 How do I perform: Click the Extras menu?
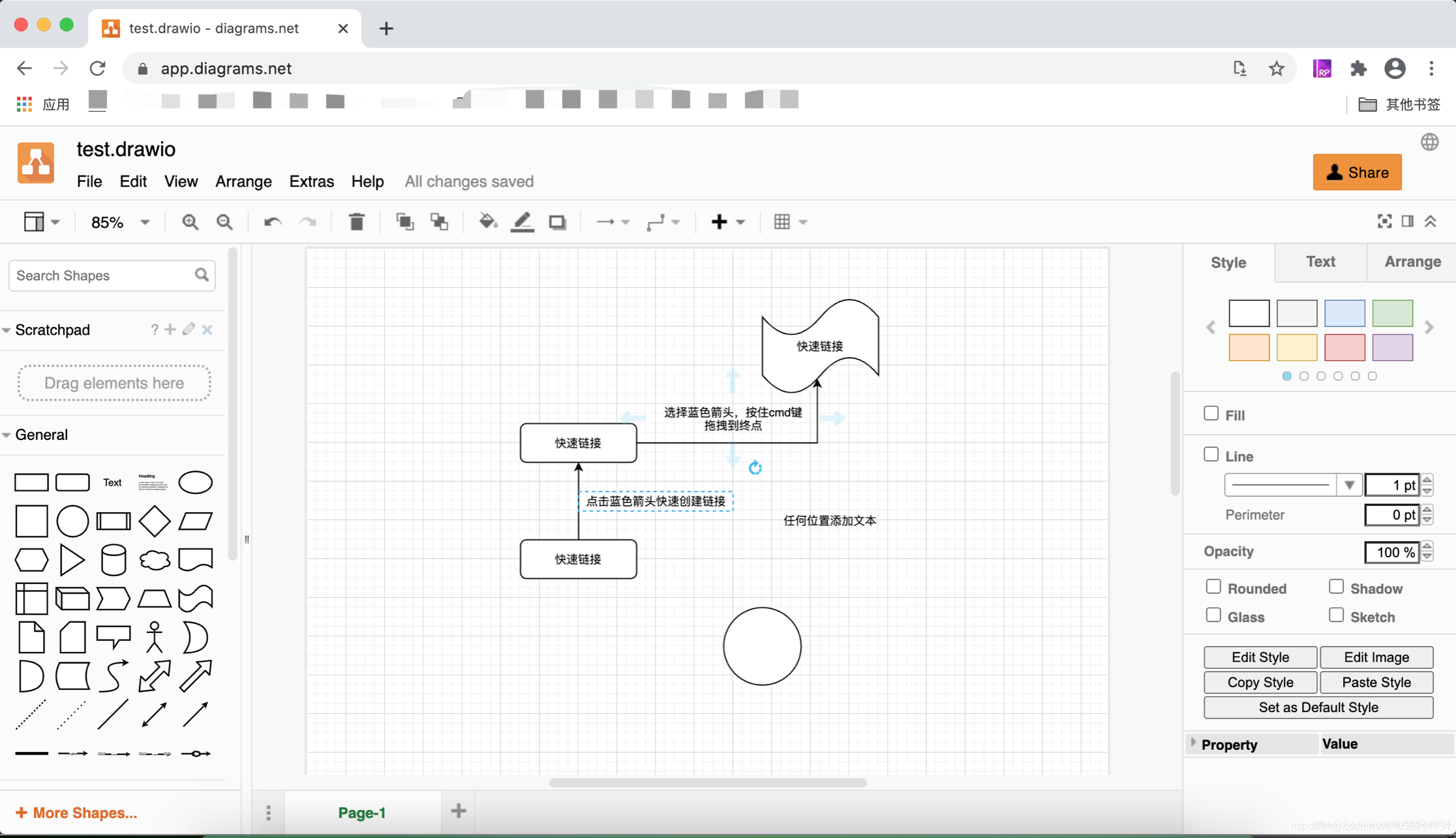pos(310,182)
